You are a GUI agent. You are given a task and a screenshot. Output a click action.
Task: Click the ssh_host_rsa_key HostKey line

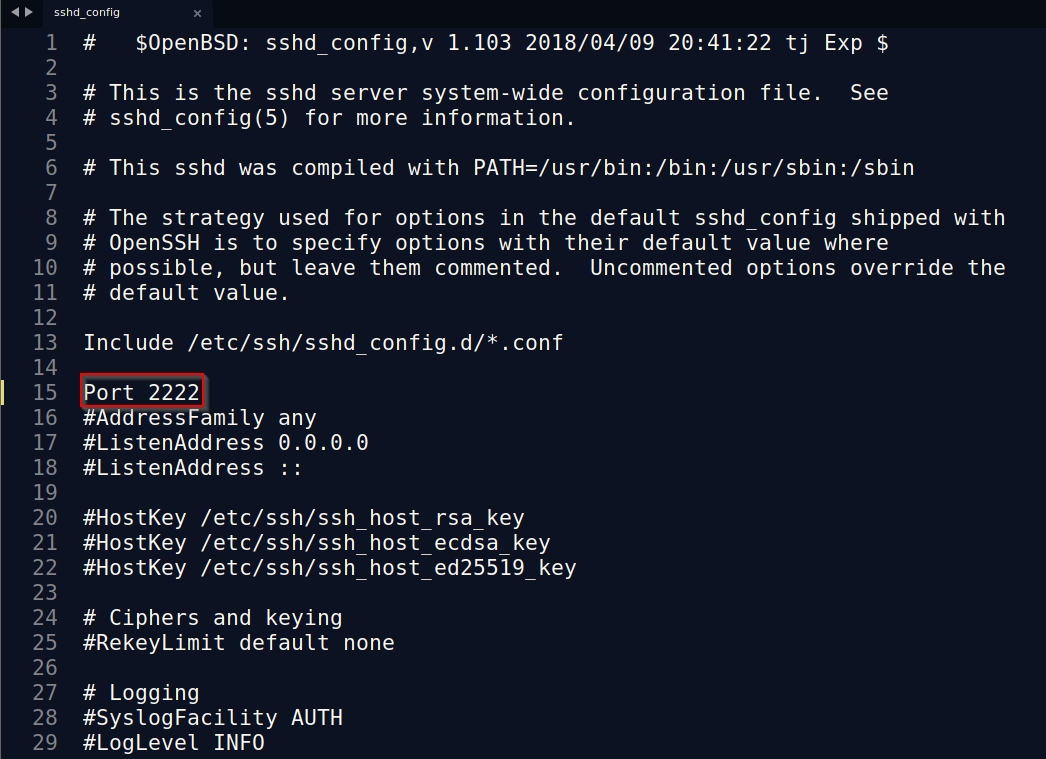pos(304,517)
